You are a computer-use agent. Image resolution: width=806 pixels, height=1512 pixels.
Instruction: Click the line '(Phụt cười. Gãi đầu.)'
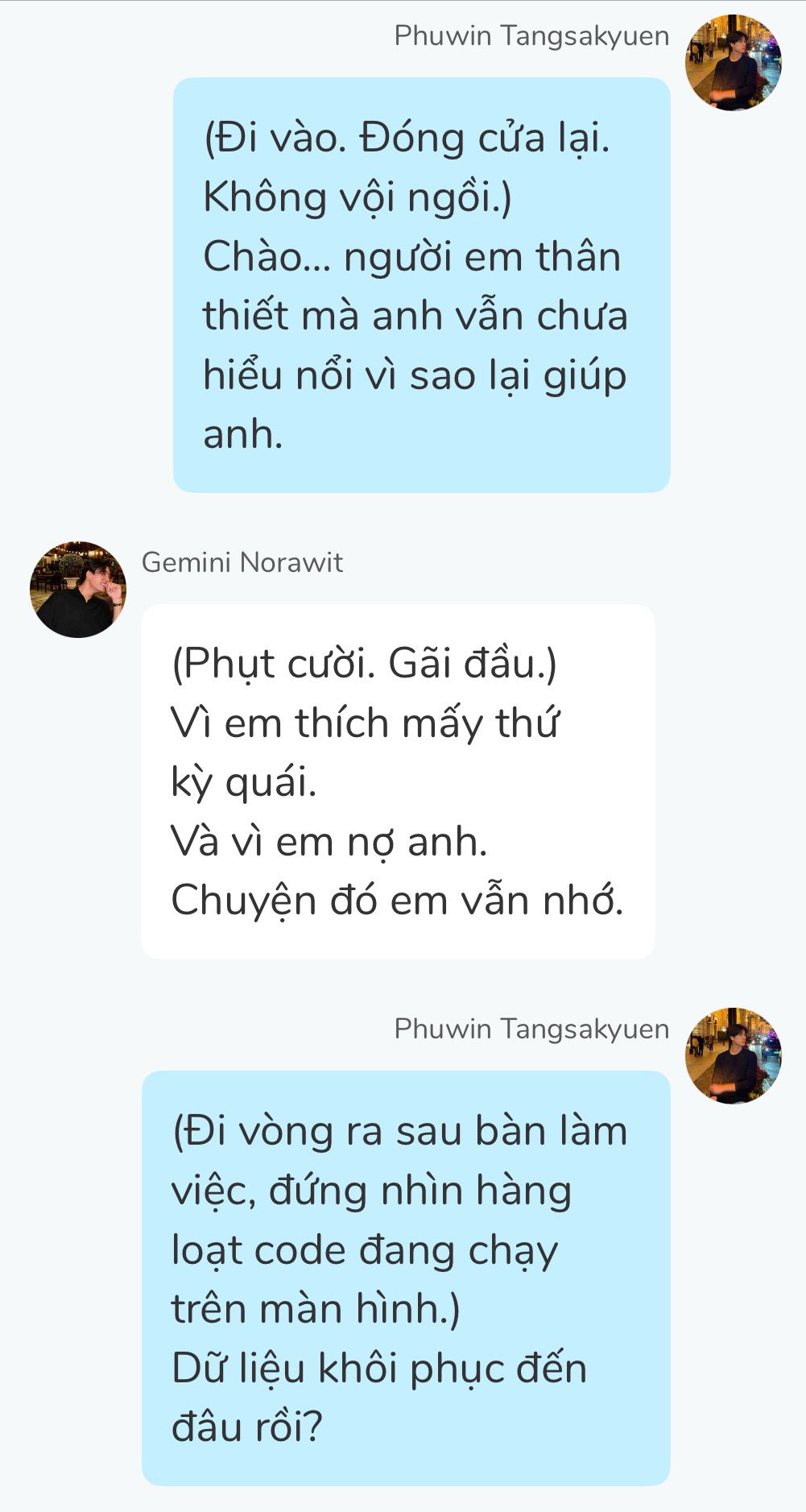click(364, 665)
